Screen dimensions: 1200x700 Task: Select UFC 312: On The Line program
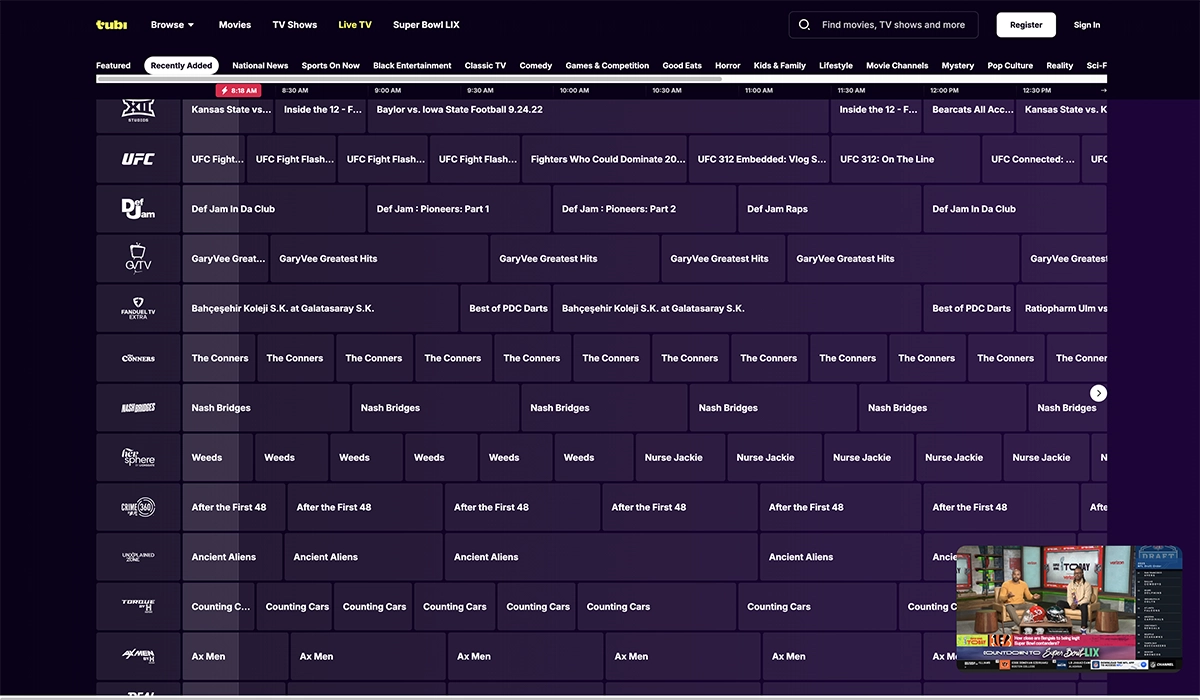(905, 159)
